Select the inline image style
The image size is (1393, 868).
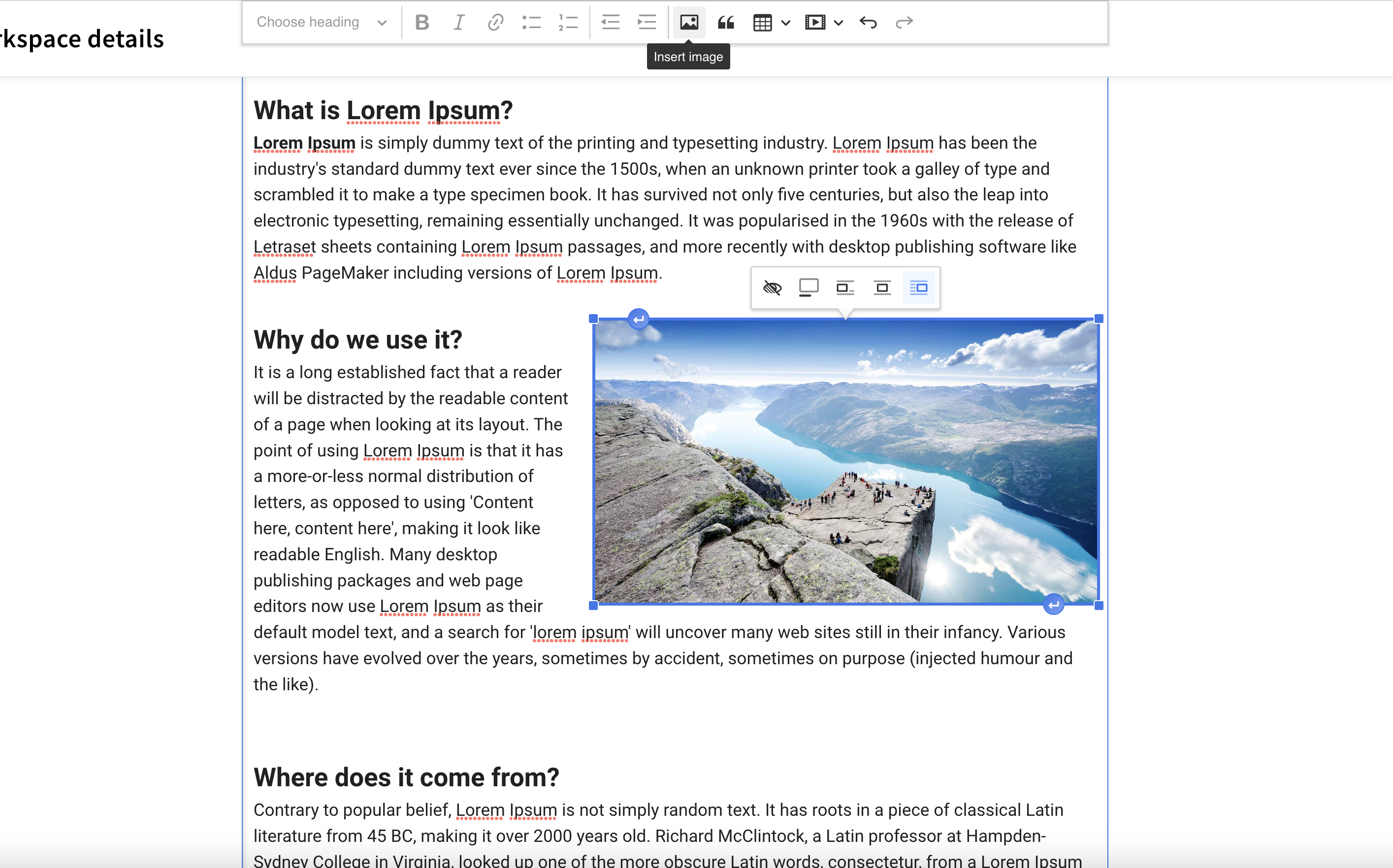click(x=845, y=288)
